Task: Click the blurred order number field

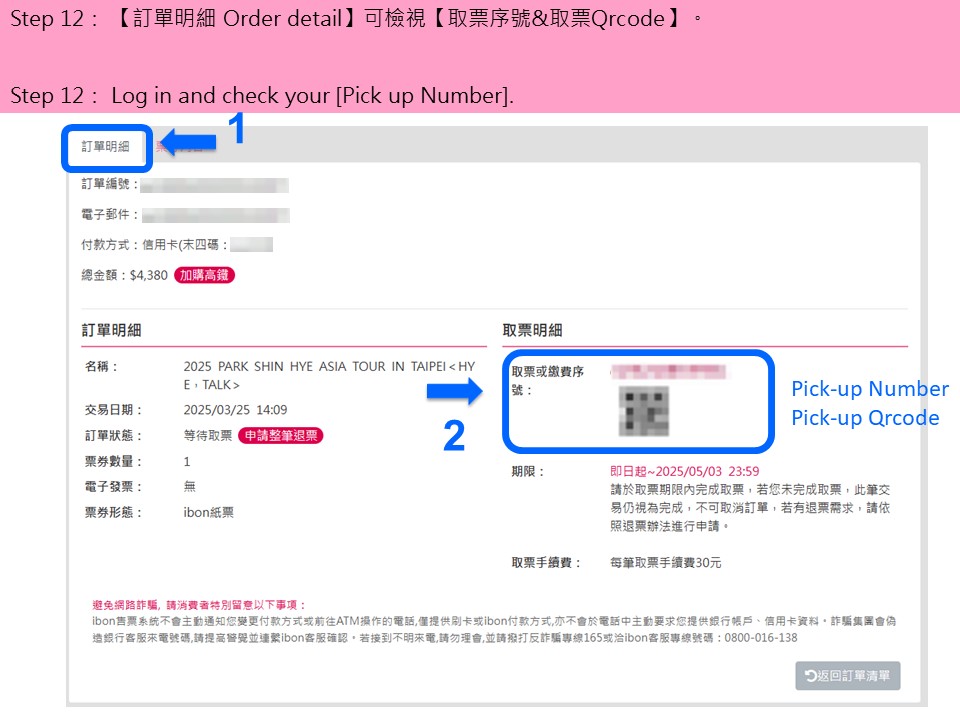Action: (x=214, y=185)
